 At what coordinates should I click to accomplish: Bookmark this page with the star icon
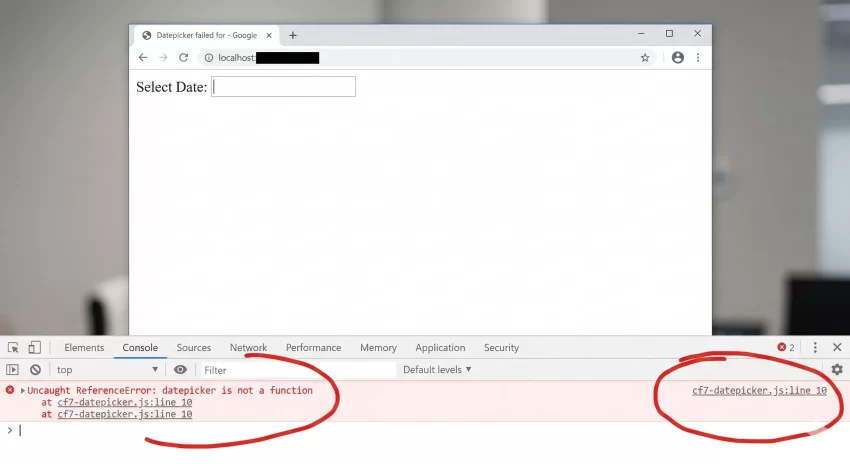click(x=645, y=57)
